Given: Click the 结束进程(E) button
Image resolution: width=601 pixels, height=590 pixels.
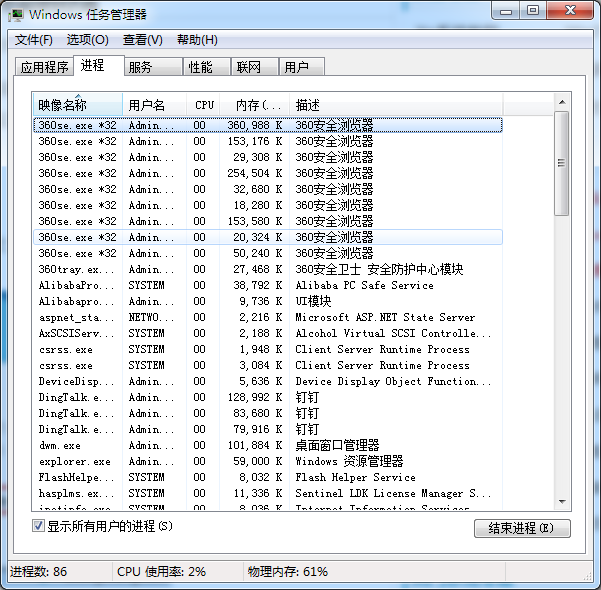Looking at the screenshot, I should 522,528.
